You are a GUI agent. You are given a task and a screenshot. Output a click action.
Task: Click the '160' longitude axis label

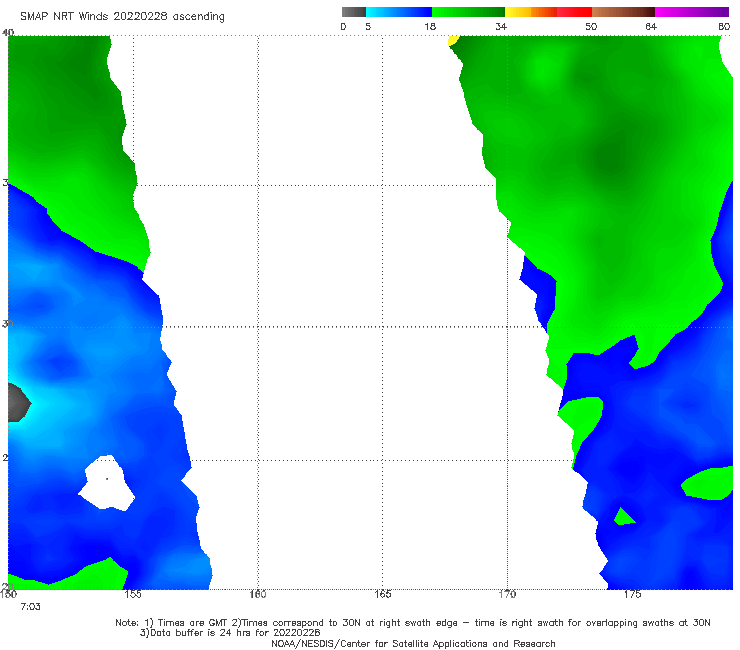[258, 594]
